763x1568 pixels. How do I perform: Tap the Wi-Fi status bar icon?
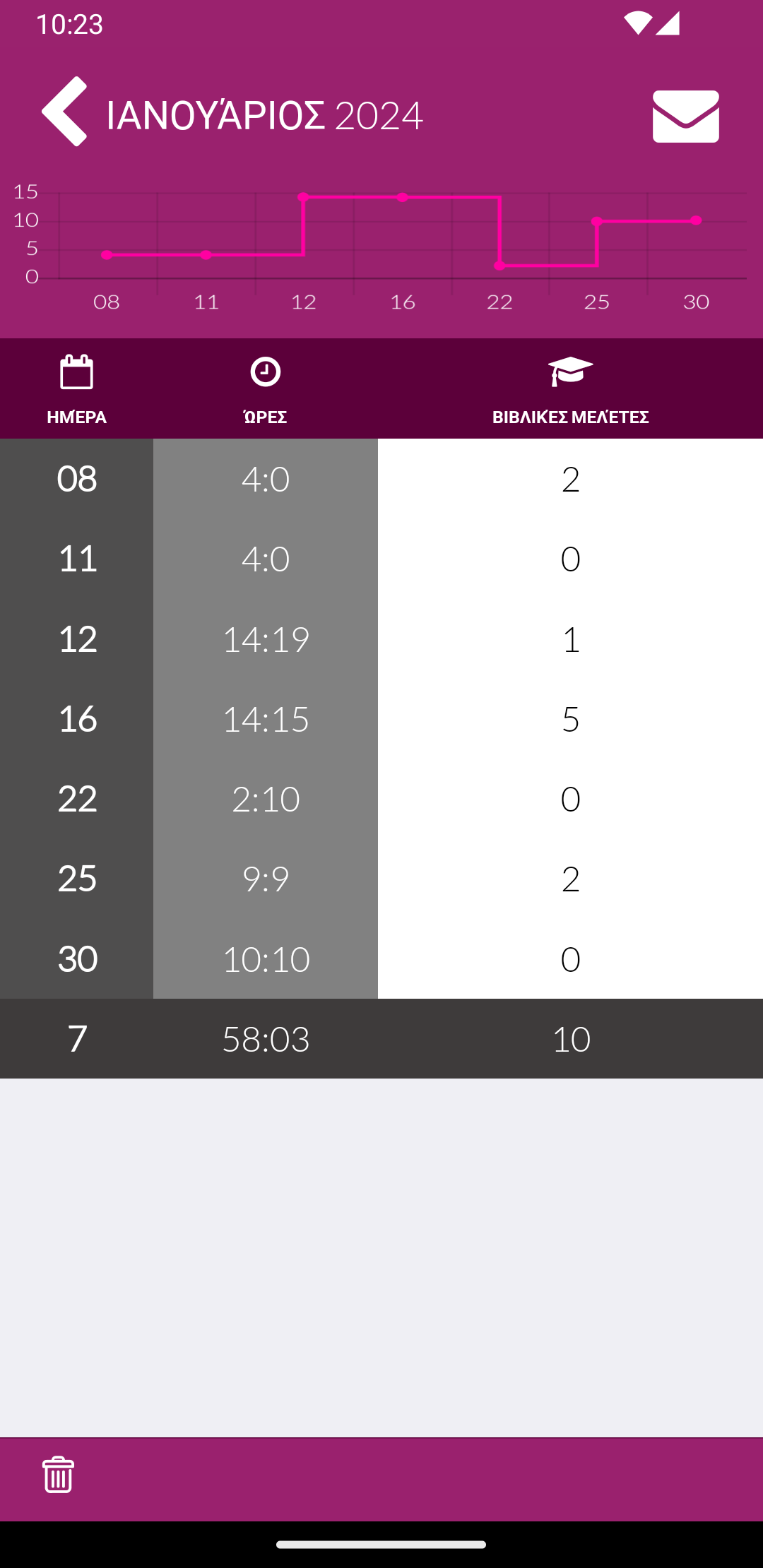pos(637,23)
